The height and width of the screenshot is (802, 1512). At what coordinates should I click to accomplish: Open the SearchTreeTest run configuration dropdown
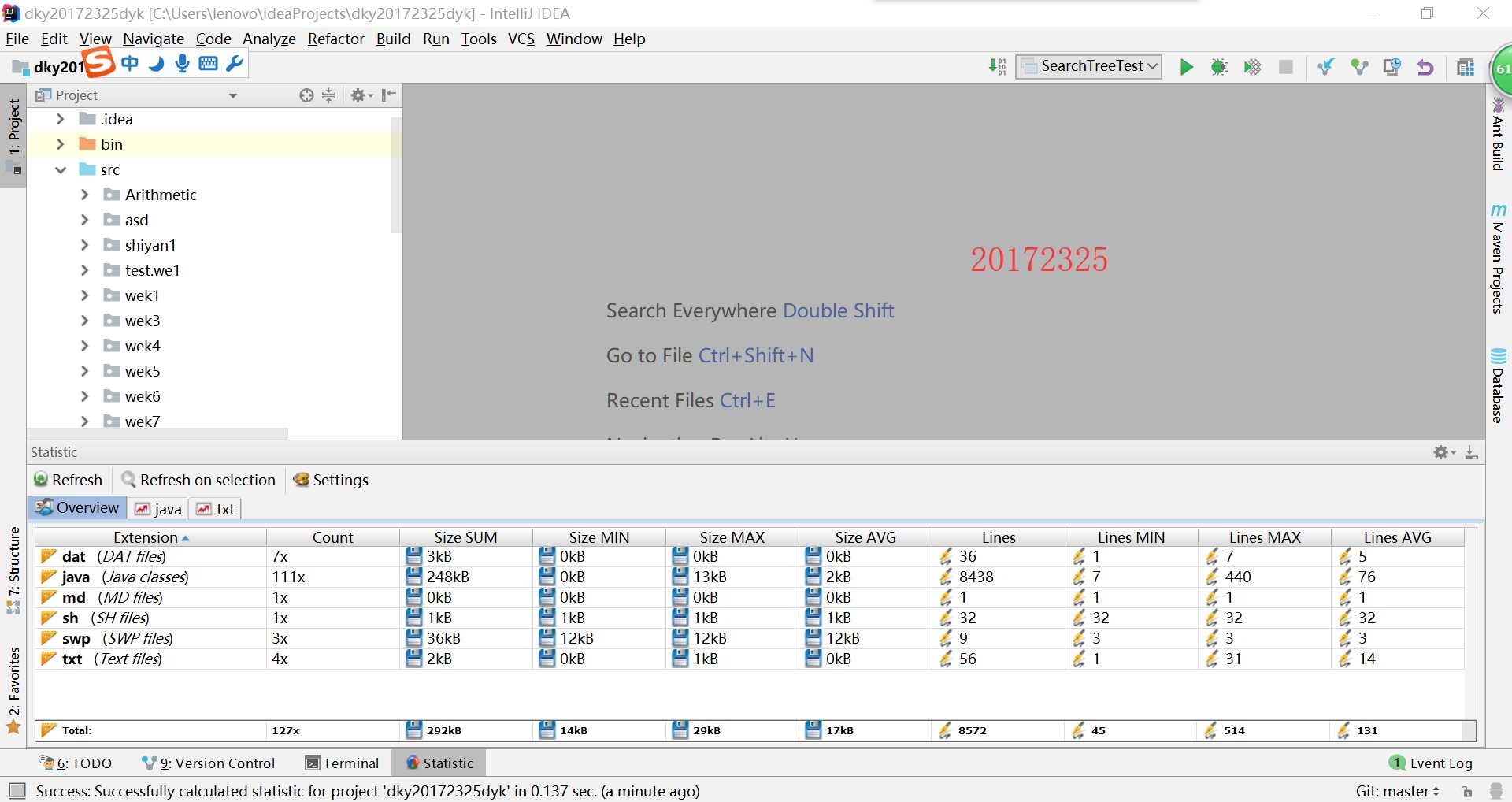pyautogui.click(x=1089, y=66)
